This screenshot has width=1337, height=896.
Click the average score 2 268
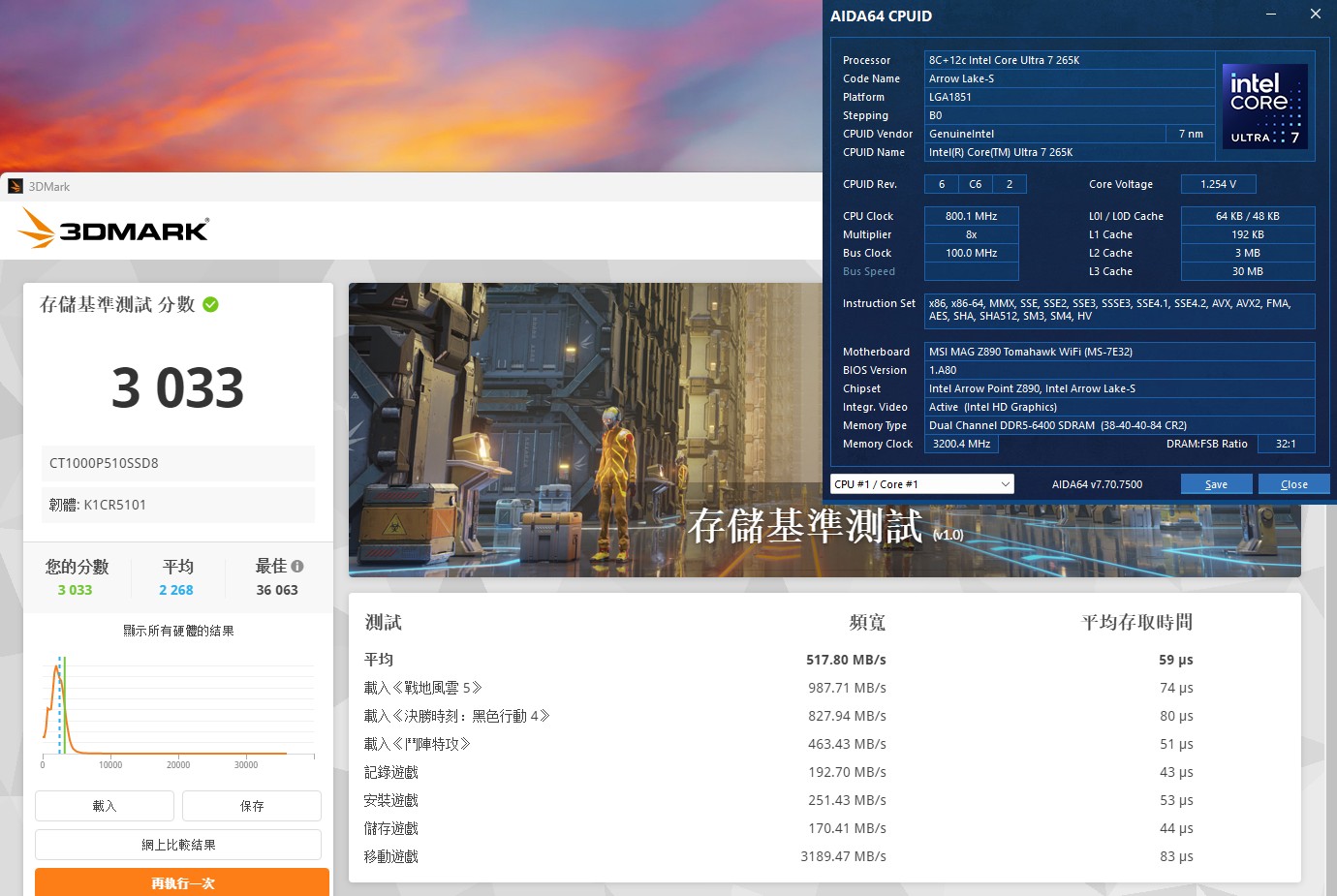(176, 590)
